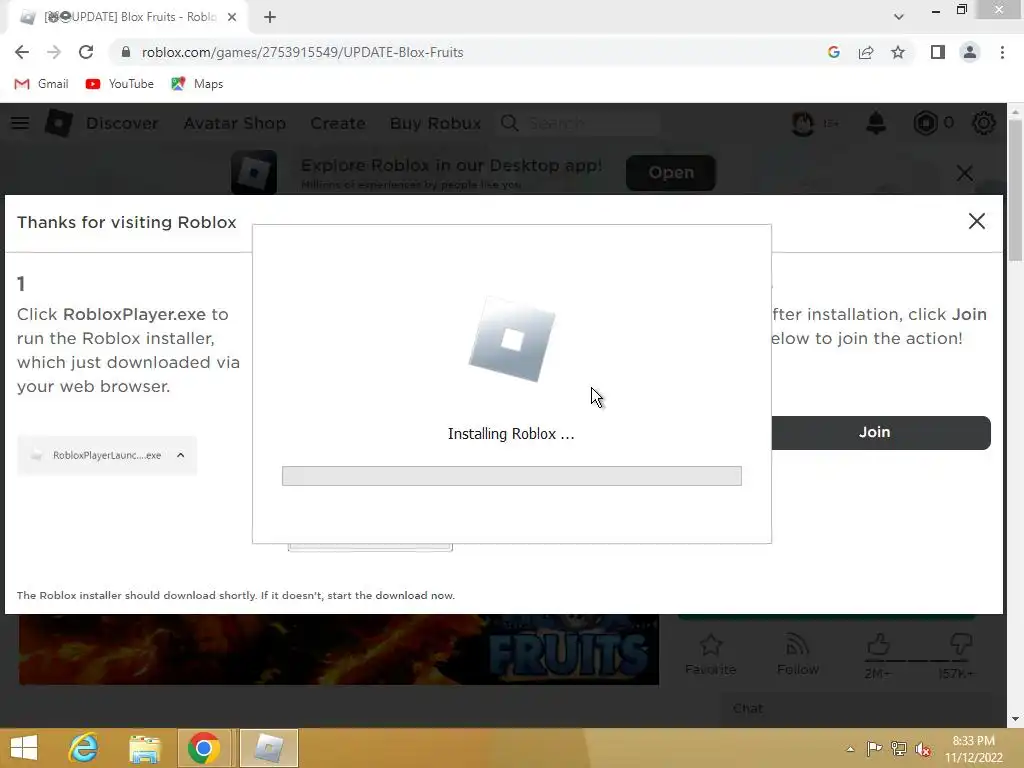The width and height of the screenshot is (1024, 768).
Task: Click the Chrome taskbar icon
Action: 203,748
